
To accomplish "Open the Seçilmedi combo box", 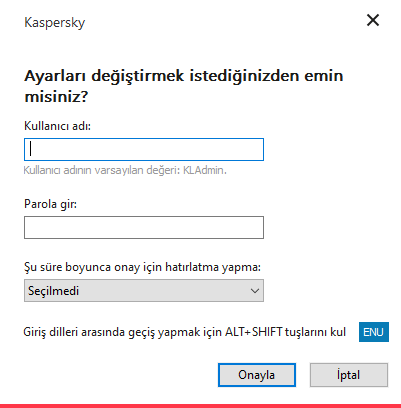I will [x=144, y=291].
